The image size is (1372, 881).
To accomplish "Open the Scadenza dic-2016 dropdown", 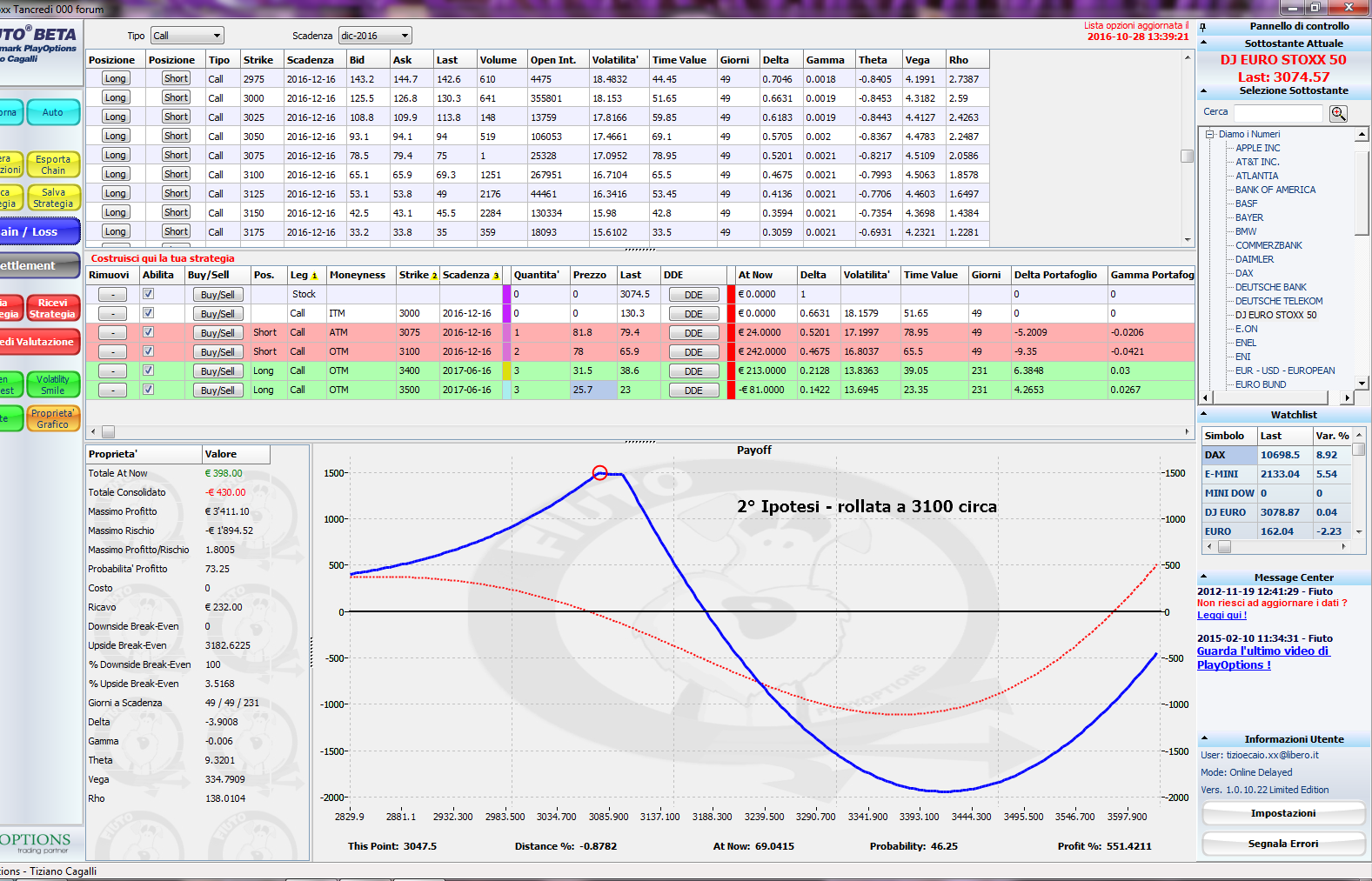I will click(x=375, y=36).
